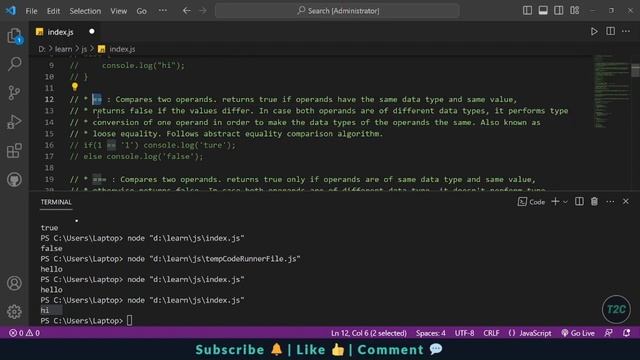The height and width of the screenshot is (360, 640).
Task: Start server with Go Live
Action: (578, 333)
